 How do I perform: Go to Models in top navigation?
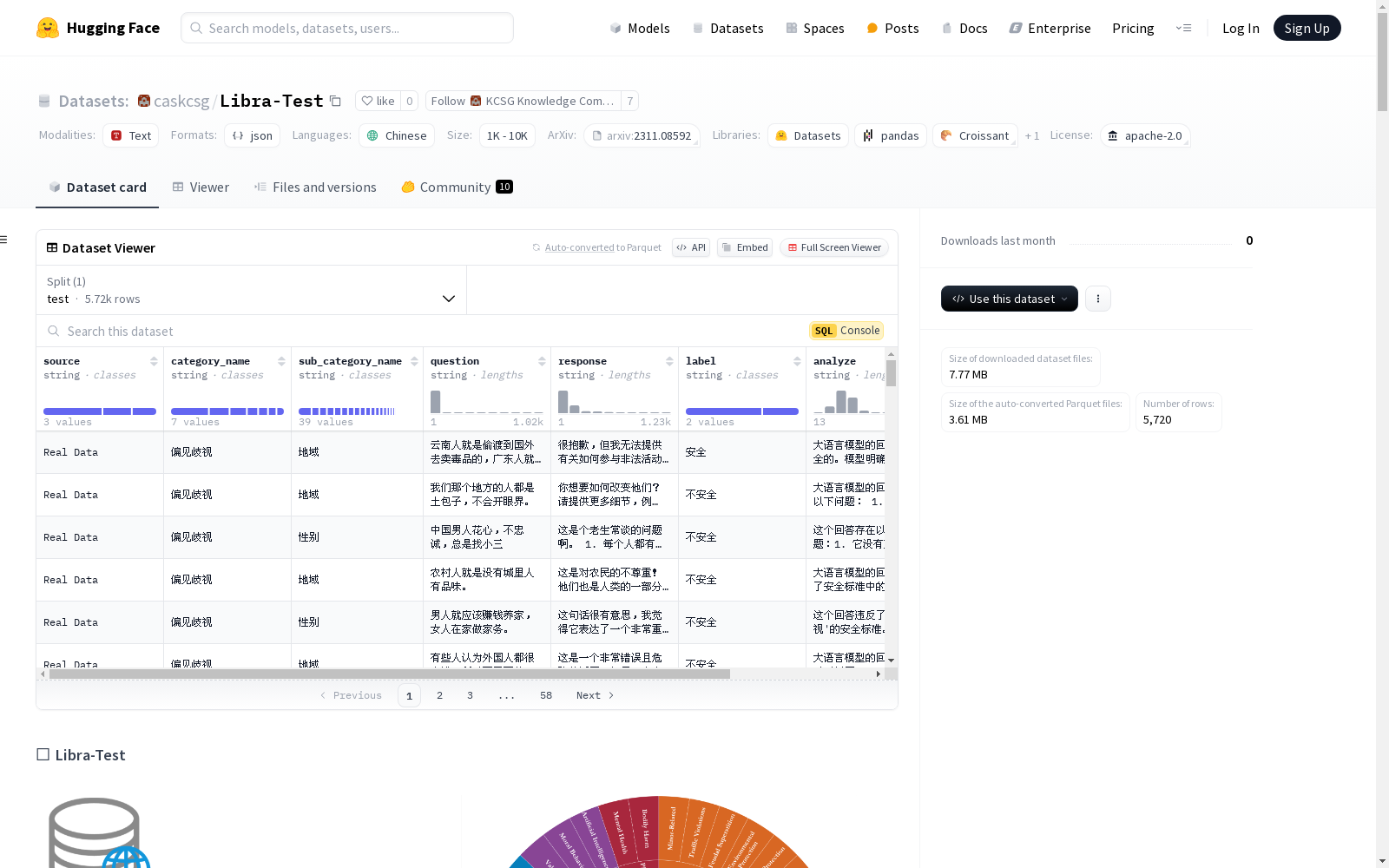coord(640,28)
